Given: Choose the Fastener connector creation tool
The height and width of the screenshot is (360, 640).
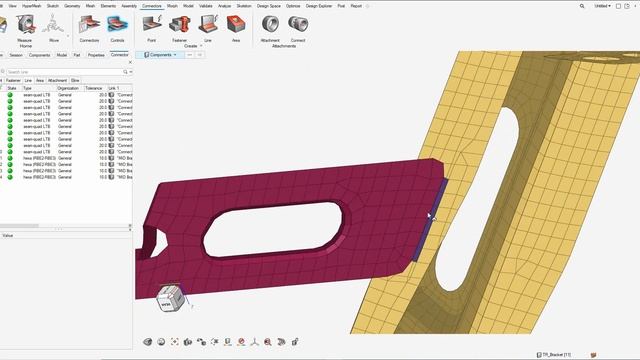Looking at the screenshot, I should [180, 24].
